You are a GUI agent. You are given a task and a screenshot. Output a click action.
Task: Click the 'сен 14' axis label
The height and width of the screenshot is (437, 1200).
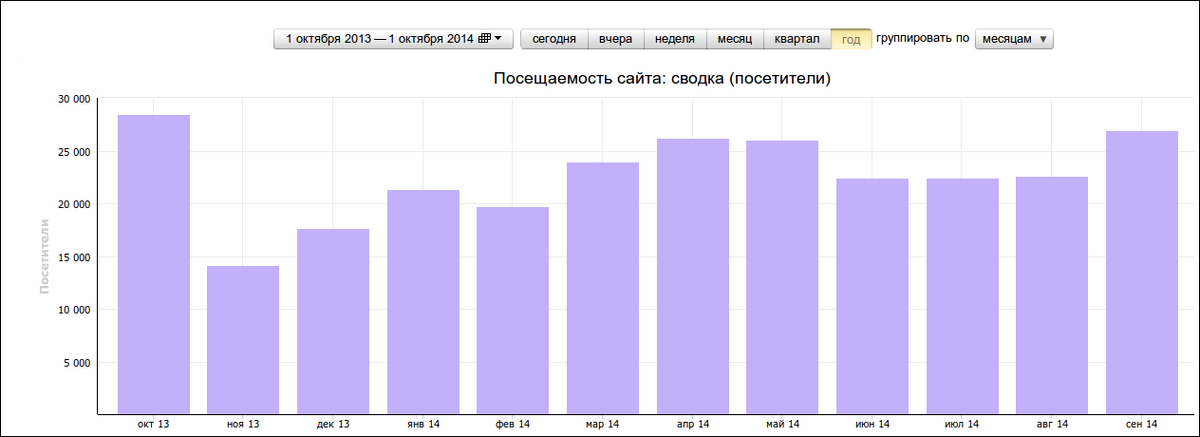[1142, 425]
